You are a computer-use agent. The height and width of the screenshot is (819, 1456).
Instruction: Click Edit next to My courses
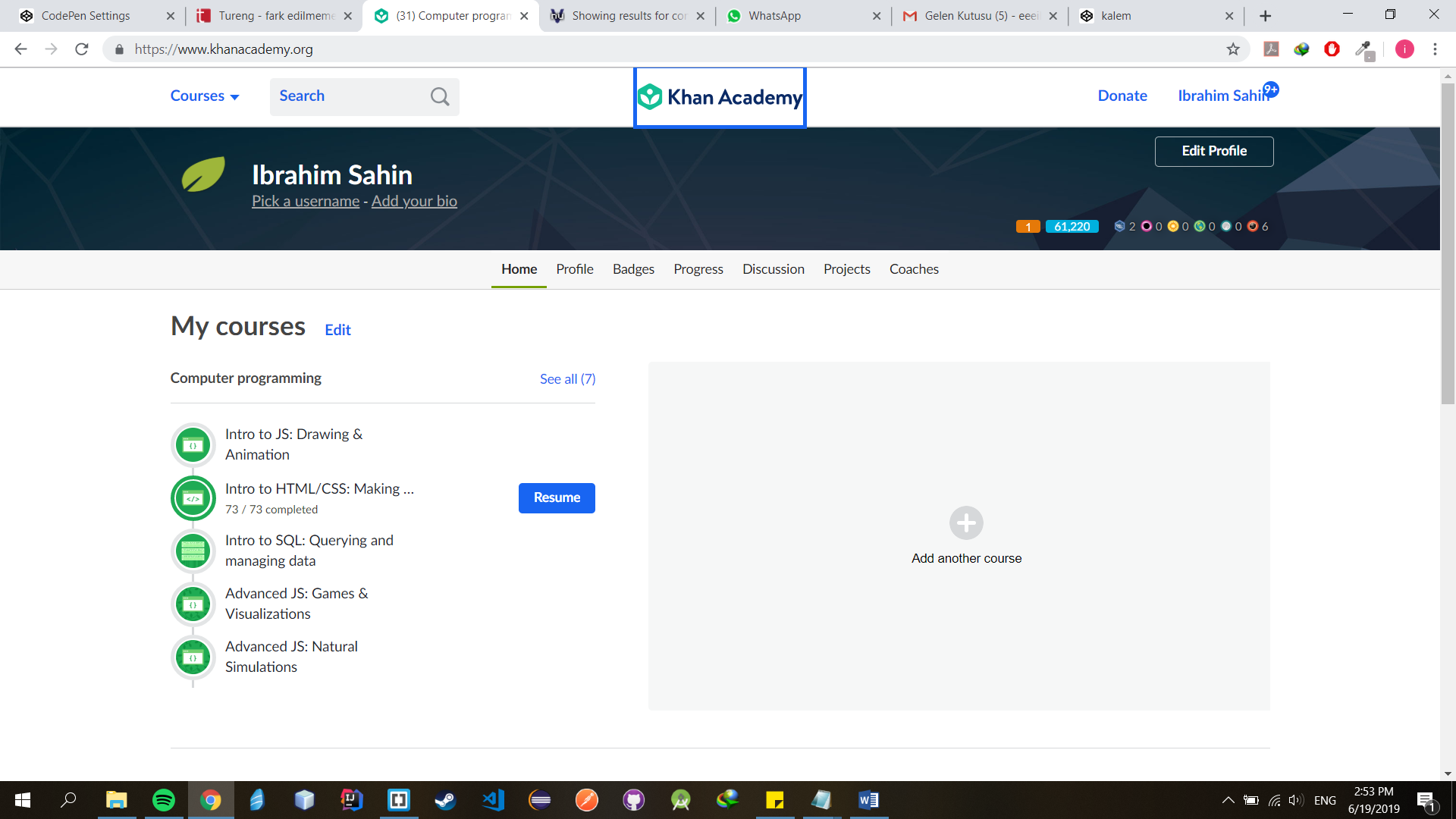[337, 330]
